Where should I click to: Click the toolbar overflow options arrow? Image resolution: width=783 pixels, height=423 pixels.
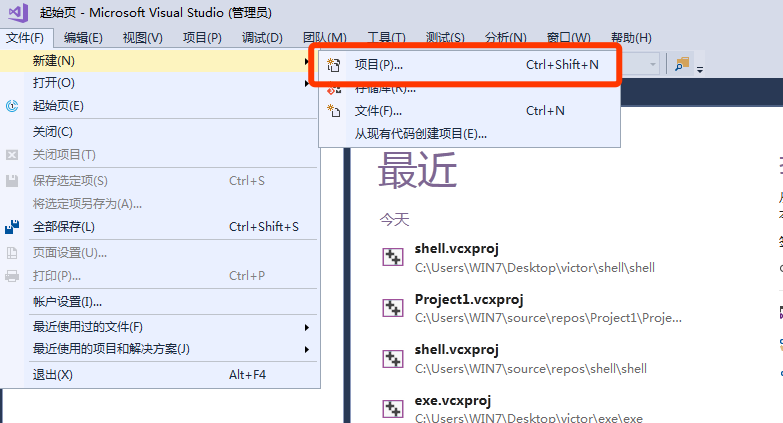700,68
